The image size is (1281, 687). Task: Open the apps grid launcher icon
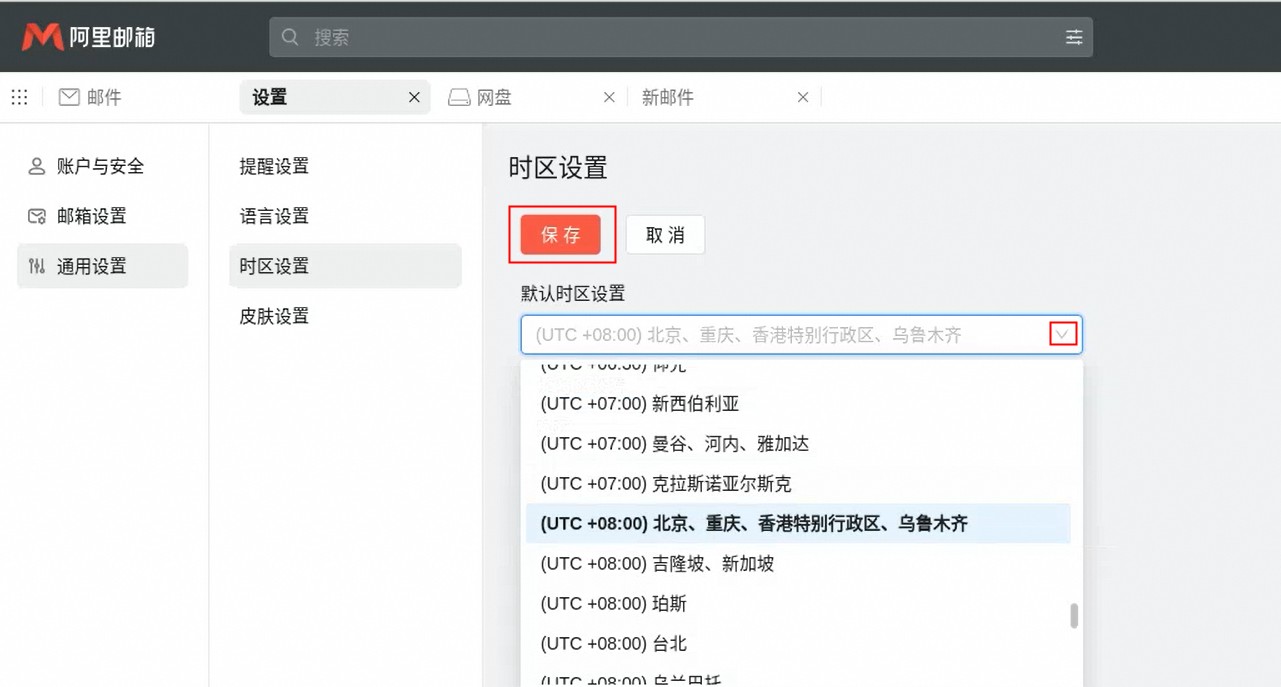point(19,97)
